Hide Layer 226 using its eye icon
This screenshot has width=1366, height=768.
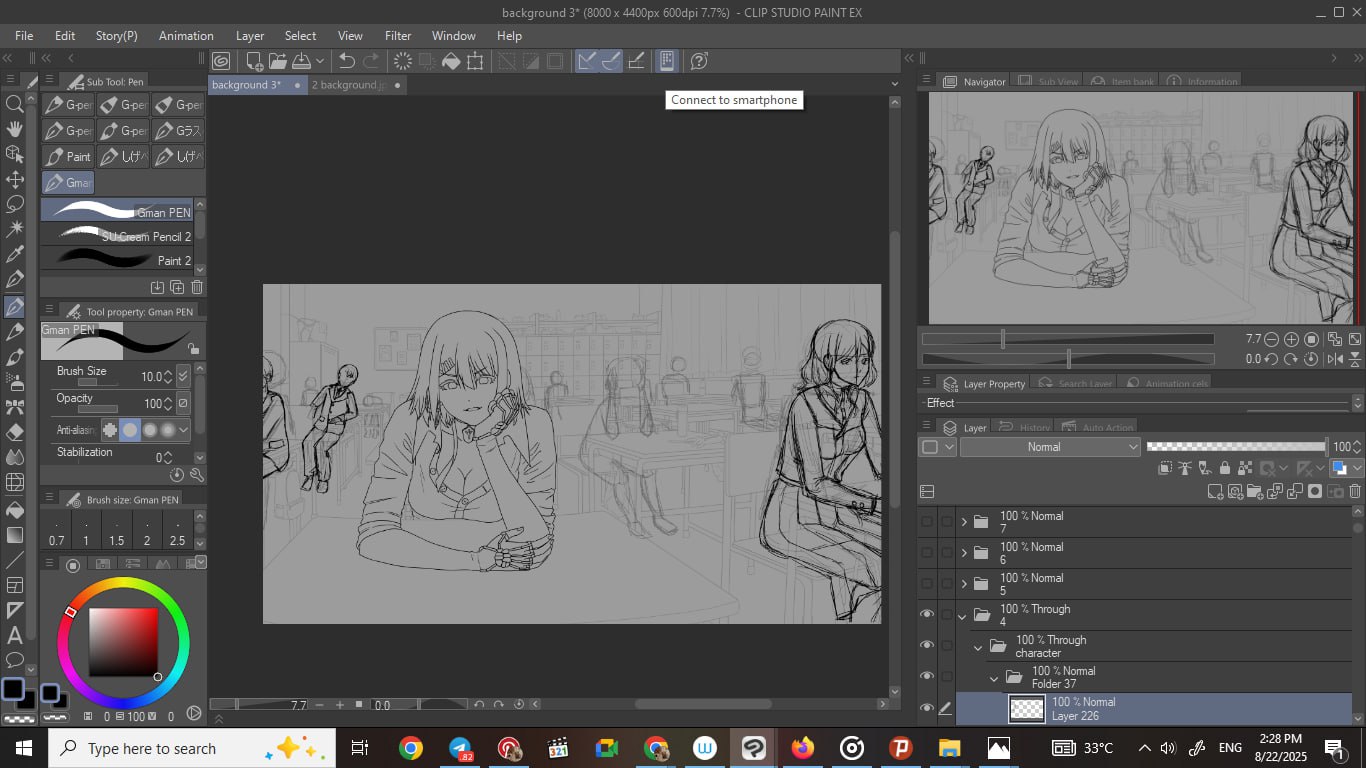tap(927, 708)
